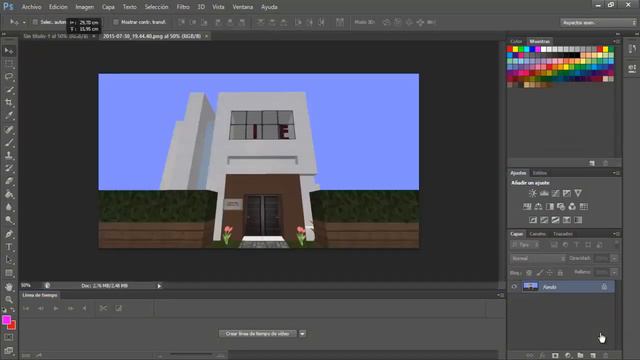Open the workspace selector dropdown
The height and width of the screenshot is (360, 640).
click(598, 22)
